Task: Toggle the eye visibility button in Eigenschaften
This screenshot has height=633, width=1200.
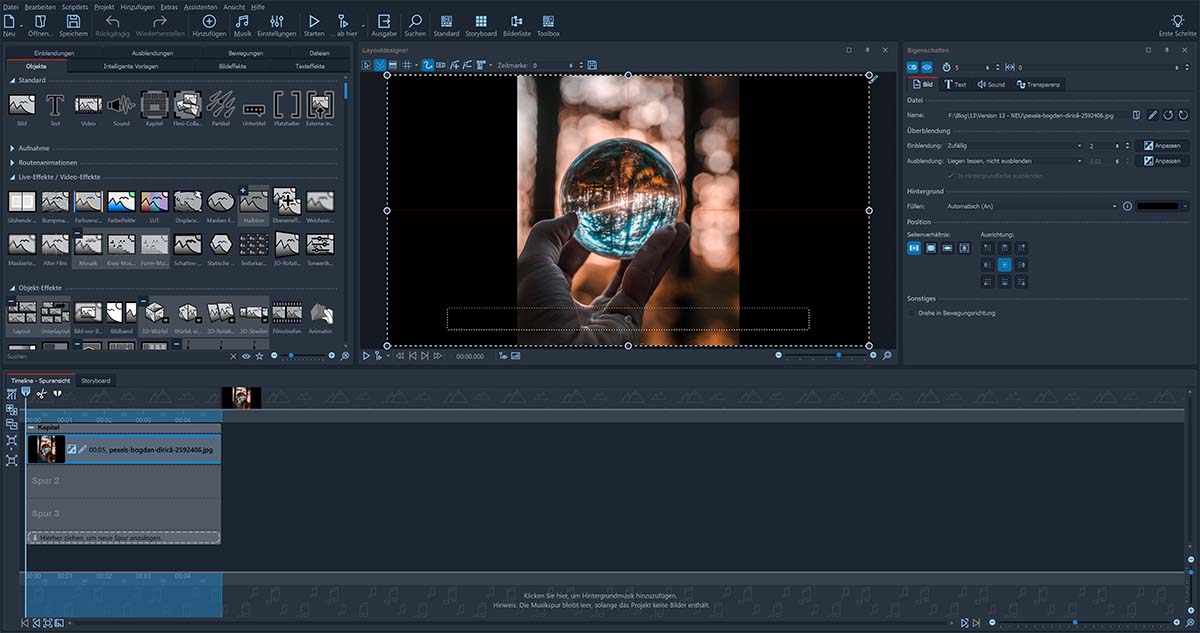Action: tap(928, 67)
